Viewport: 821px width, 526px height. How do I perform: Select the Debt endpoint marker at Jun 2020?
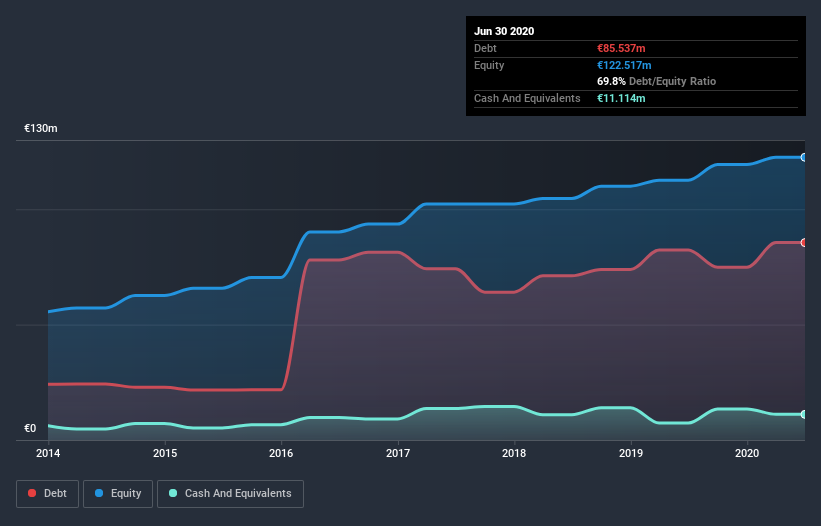pyautogui.click(x=804, y=243)
